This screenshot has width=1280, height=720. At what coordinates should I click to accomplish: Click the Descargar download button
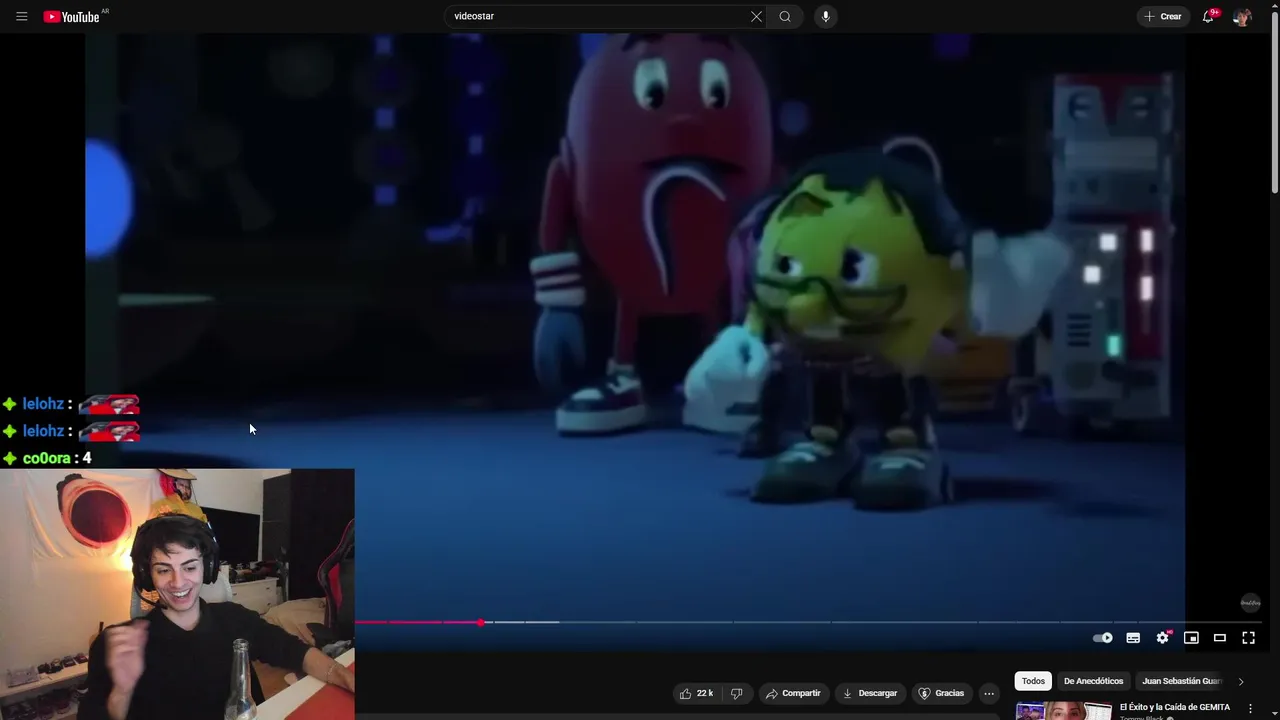coord(870,693)
